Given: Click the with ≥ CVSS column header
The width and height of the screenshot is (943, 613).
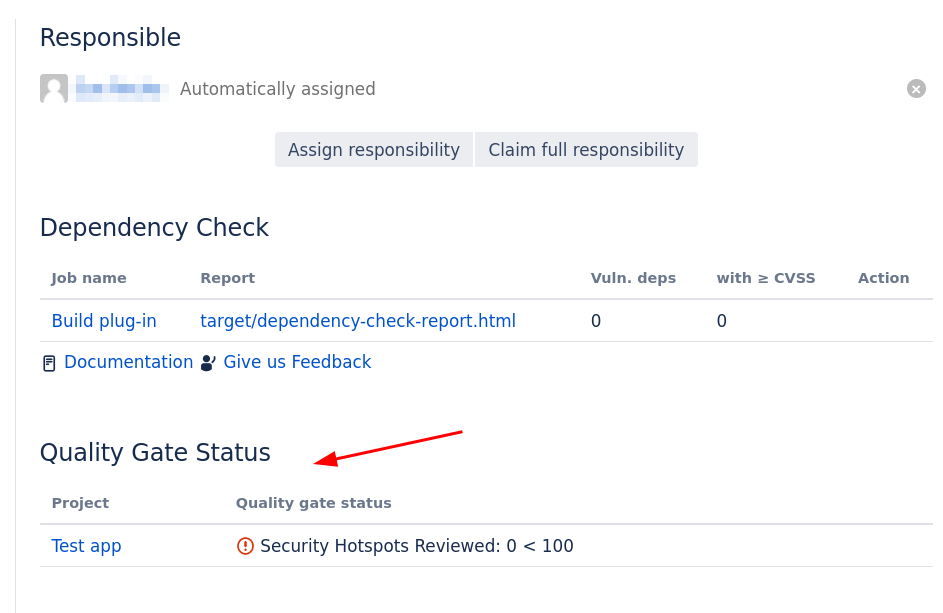Looking at the screenshot, I should [766, 278].
